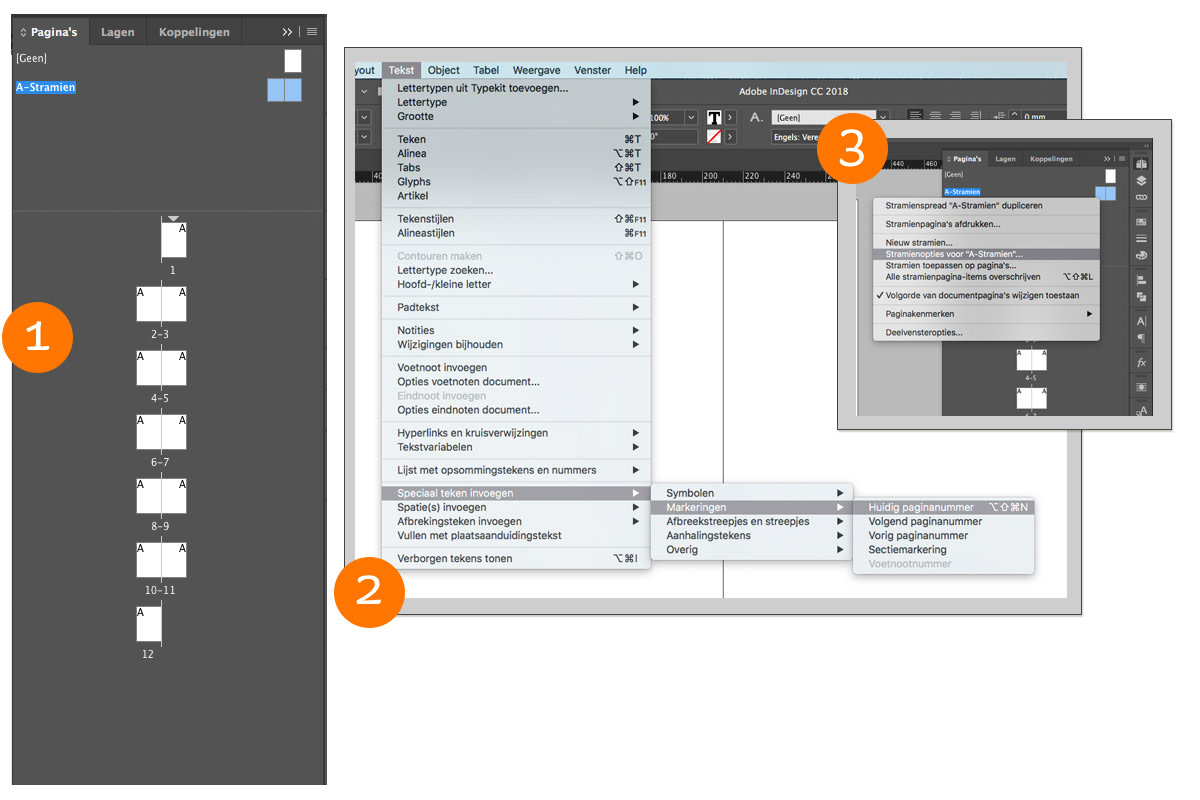
Task: Select the [Geen] master thumbnail in large panel
Action: (x=292, y=61)
